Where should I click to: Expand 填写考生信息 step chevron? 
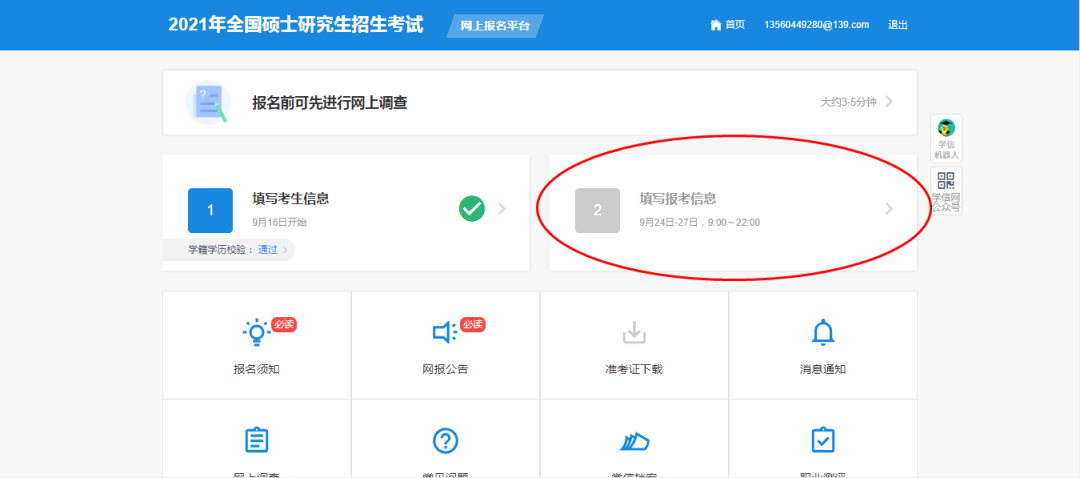[x=502, y=208]
